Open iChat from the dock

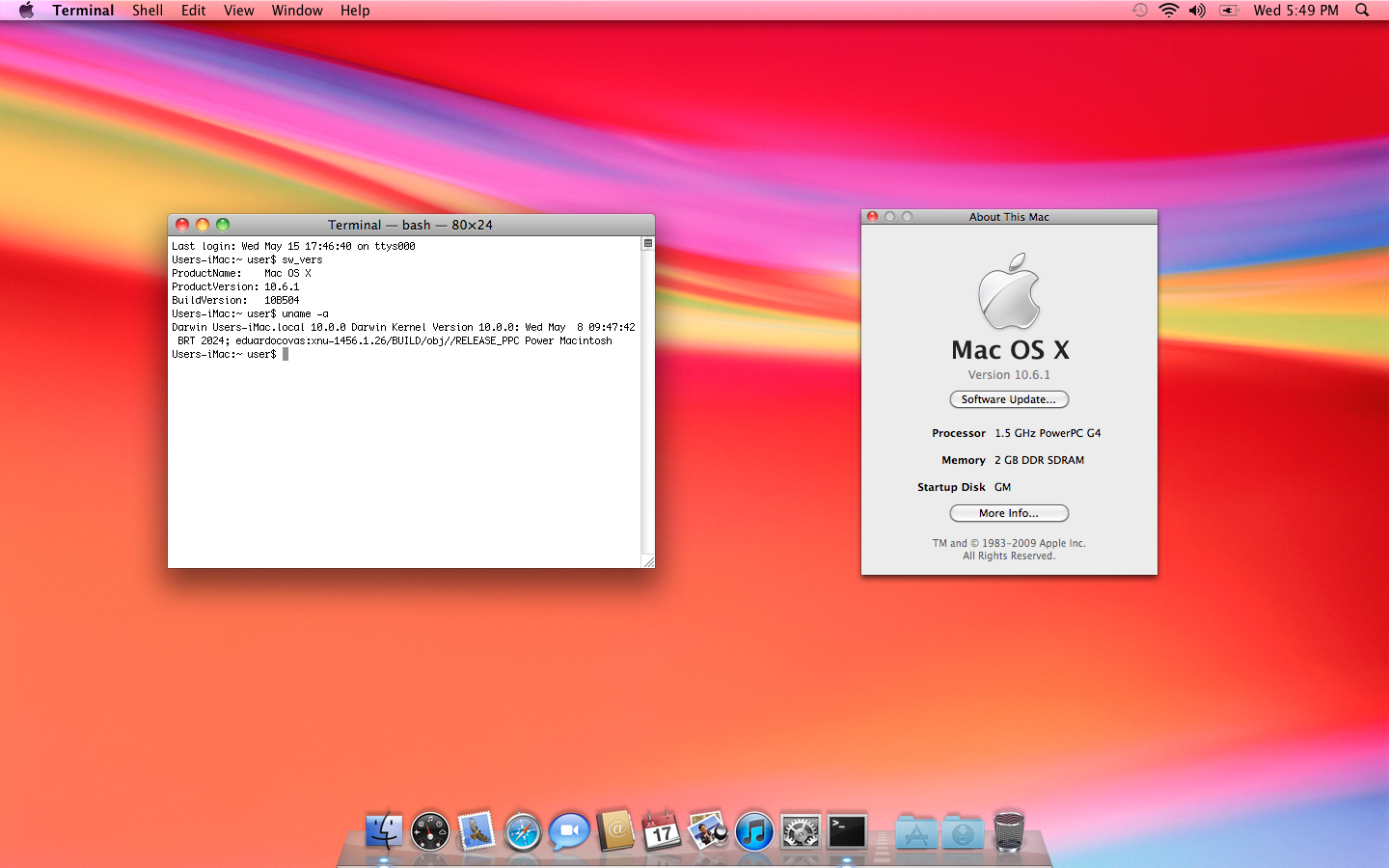pos(569,831)
